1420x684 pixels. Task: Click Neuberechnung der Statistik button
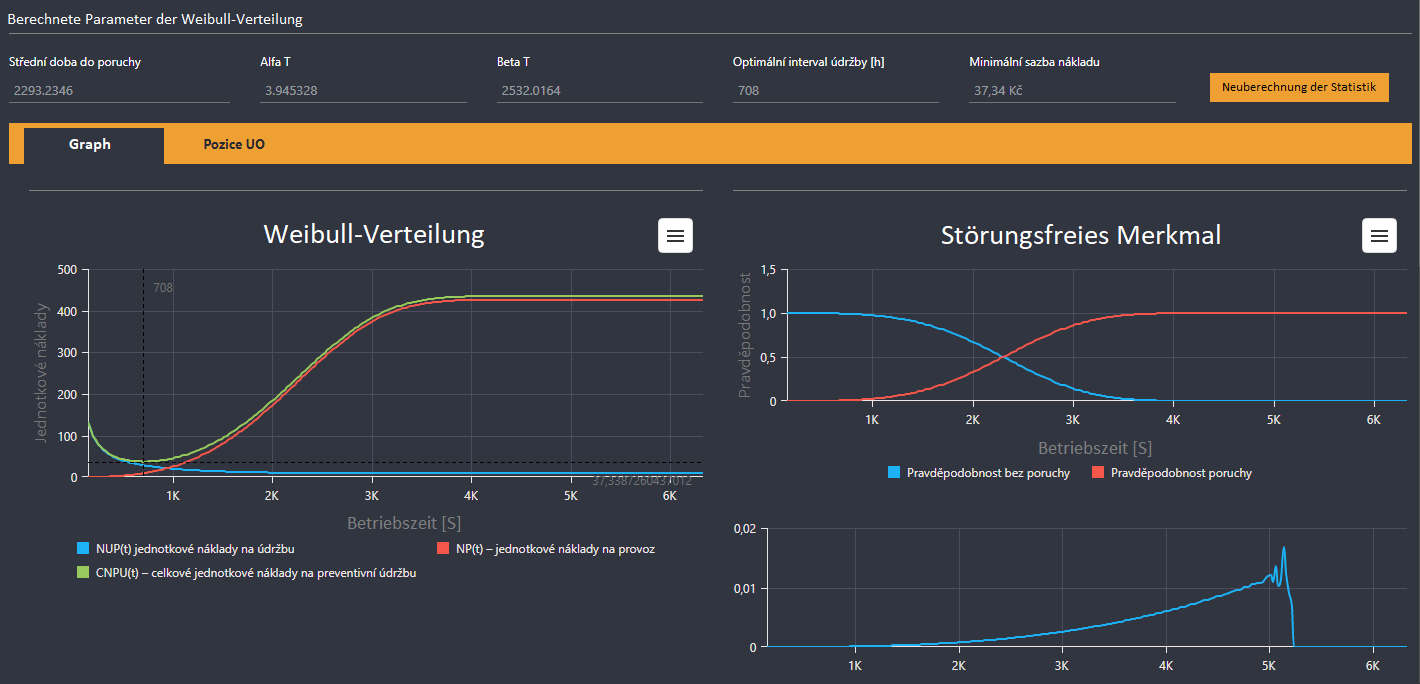pyautogui.click(x=1299, y=87)
